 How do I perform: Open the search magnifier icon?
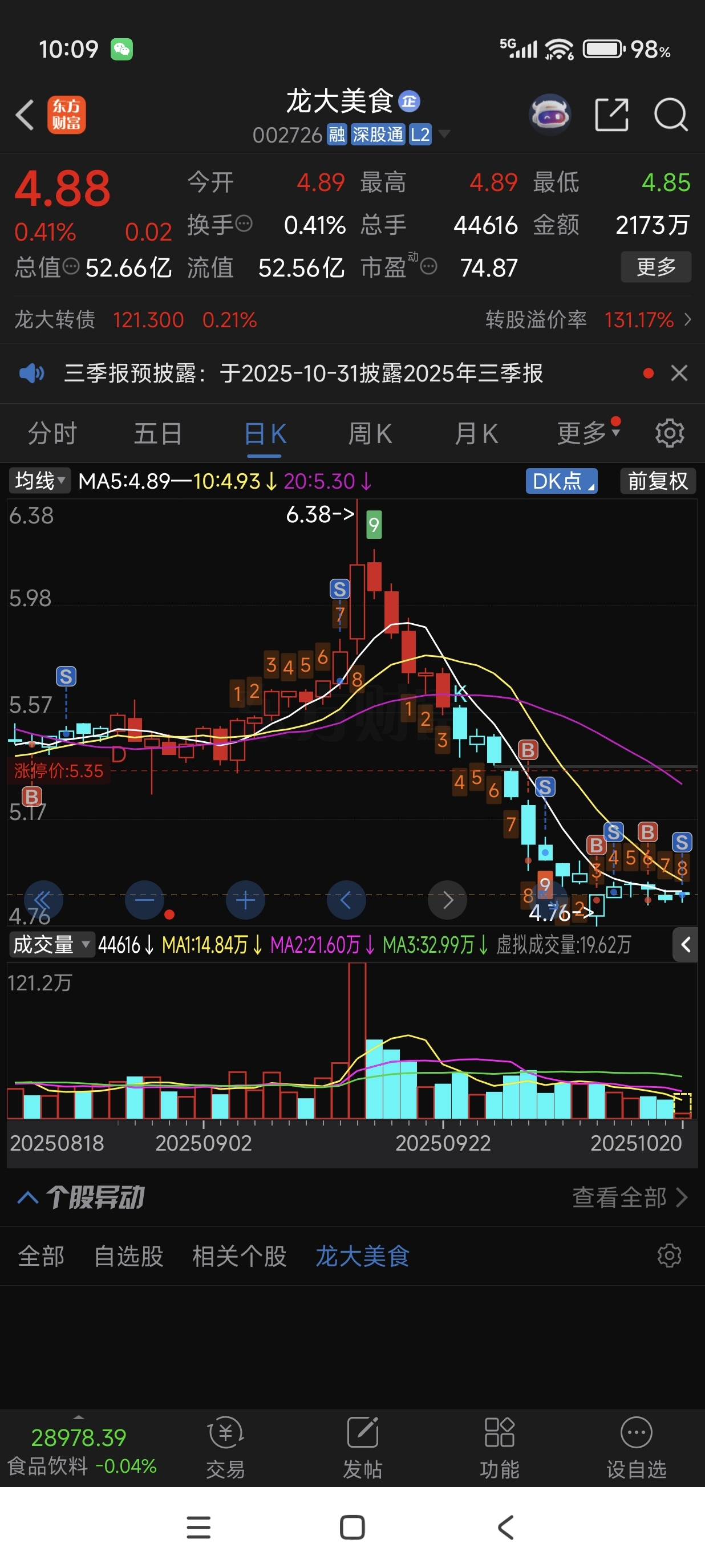[x=670, y=115]
